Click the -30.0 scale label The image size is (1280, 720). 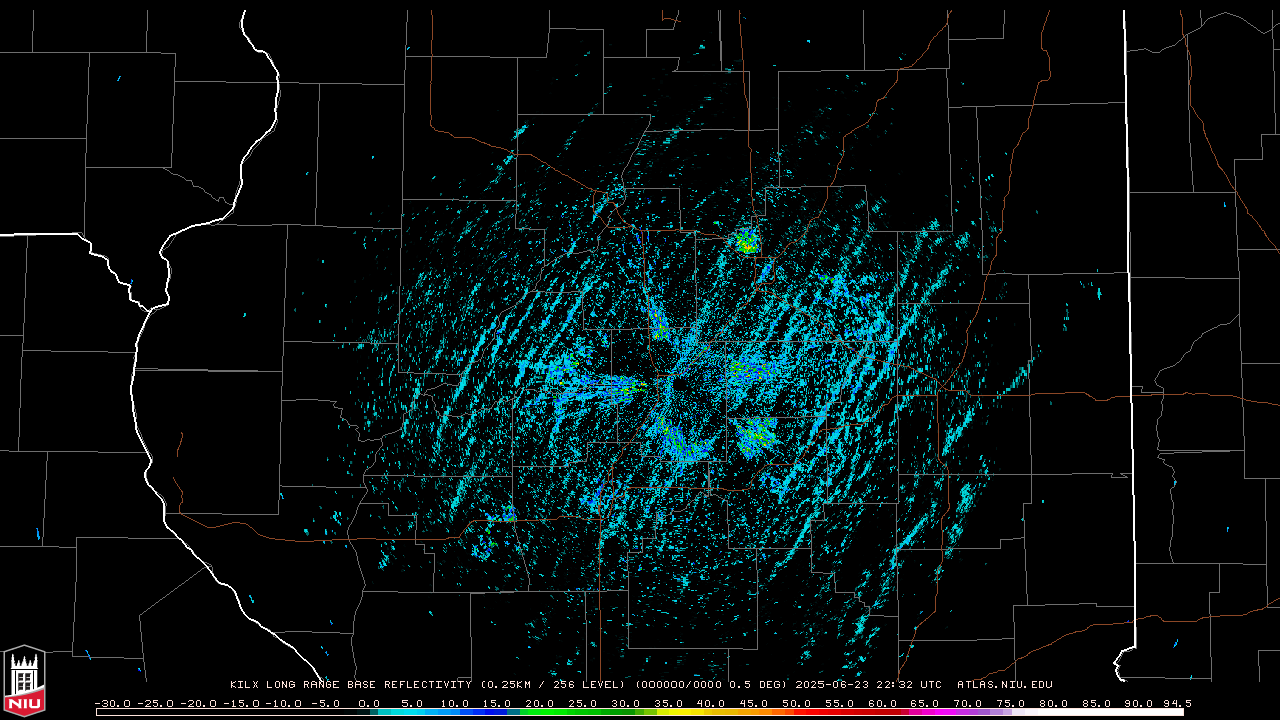click(x=113, y=703)
